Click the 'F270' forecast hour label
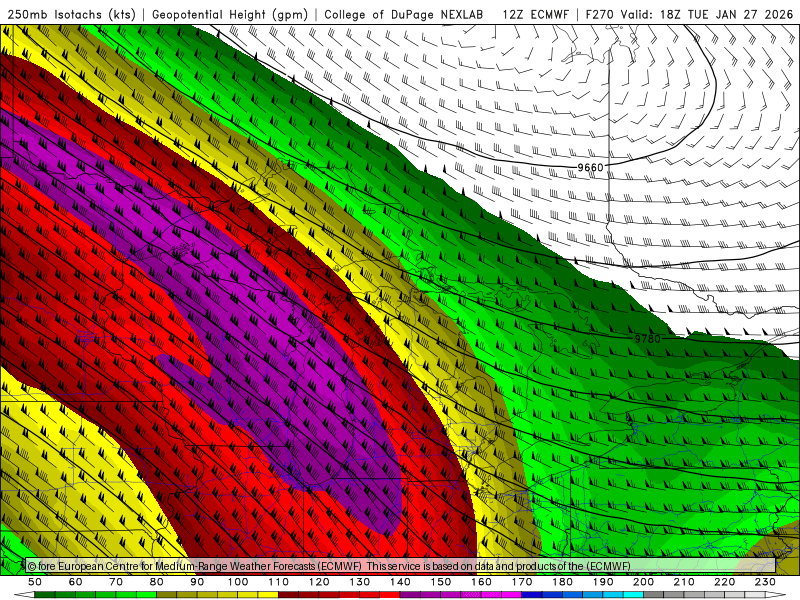 tap(599, 14)
